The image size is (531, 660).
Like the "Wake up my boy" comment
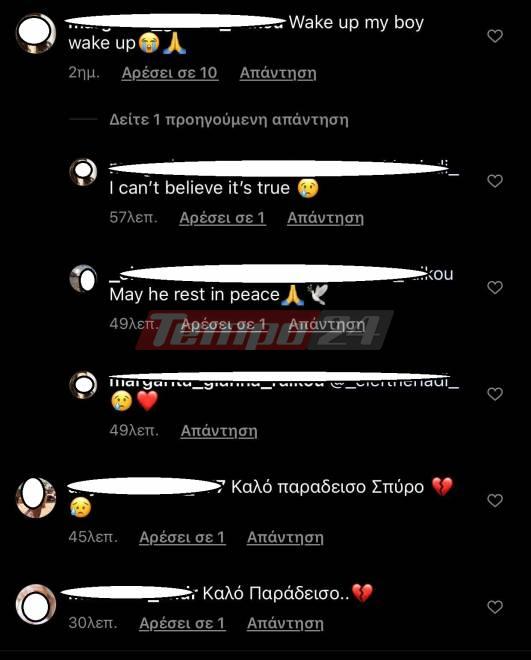coord(495,36)
